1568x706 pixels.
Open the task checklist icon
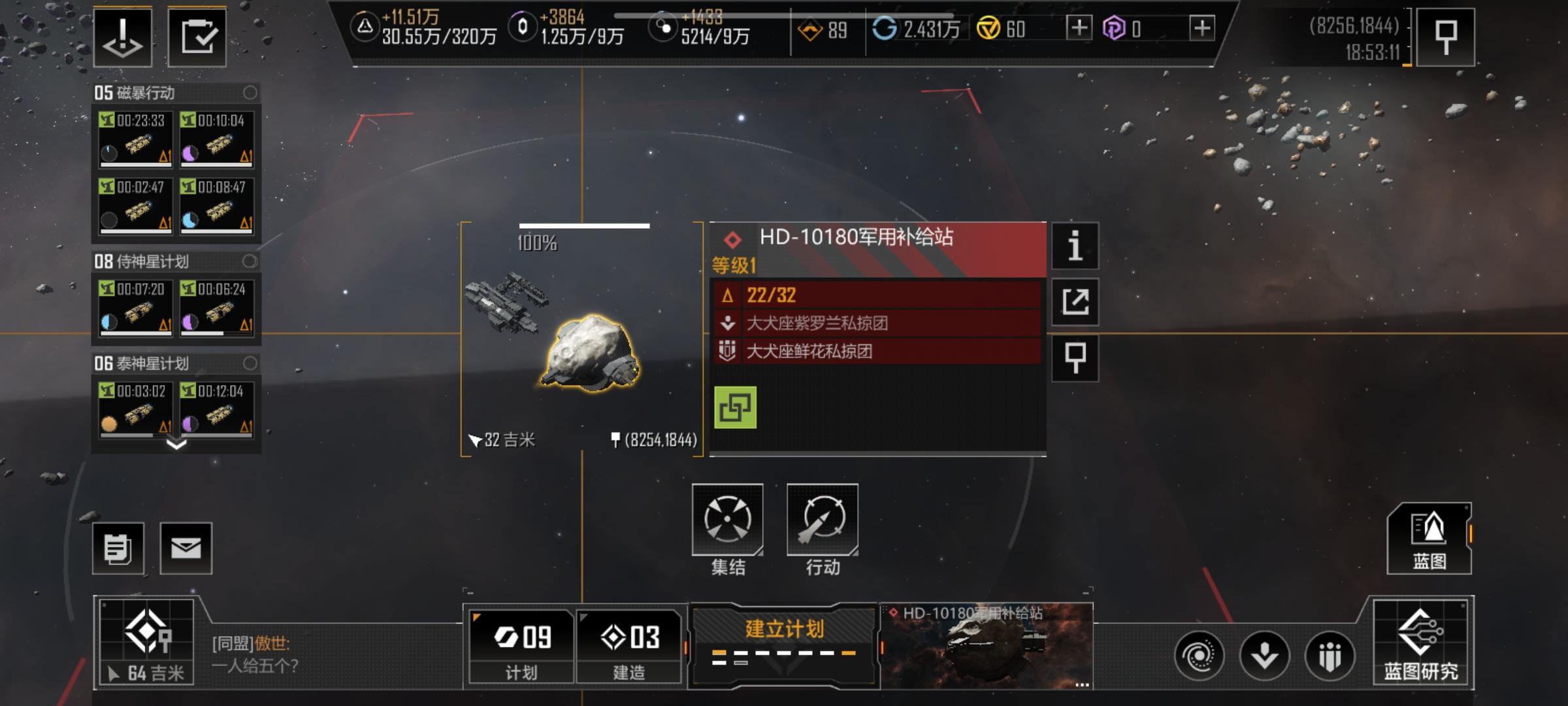click(x=197, y=37)
